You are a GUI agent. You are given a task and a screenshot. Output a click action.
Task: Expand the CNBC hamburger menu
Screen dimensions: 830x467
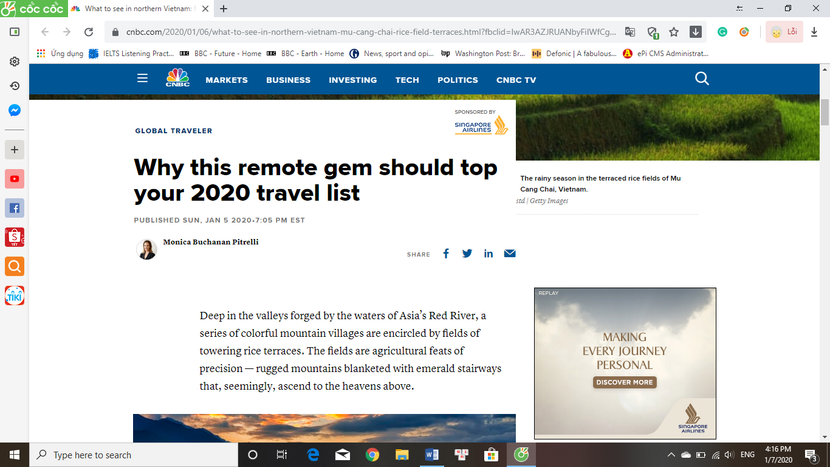tap(143, 79)
